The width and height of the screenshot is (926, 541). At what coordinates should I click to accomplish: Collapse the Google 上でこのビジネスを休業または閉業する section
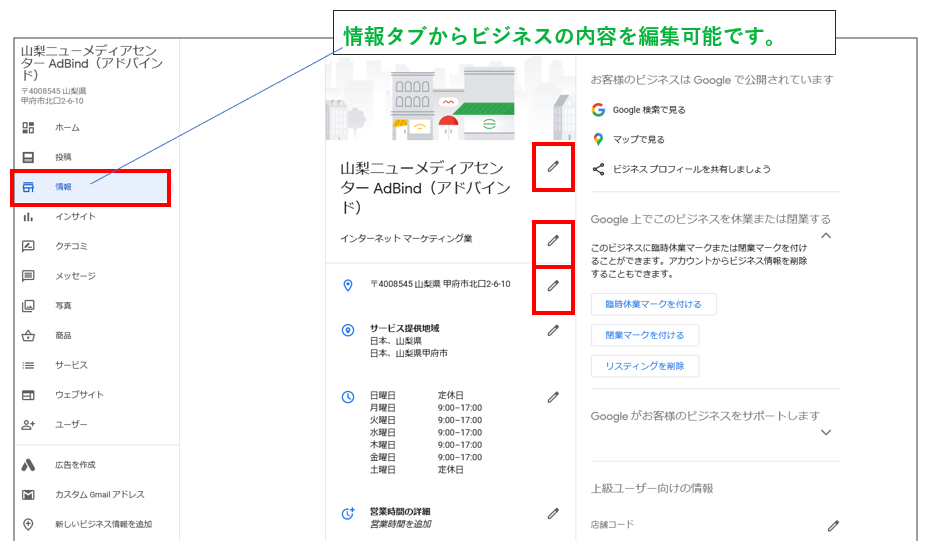click(826, 236)
